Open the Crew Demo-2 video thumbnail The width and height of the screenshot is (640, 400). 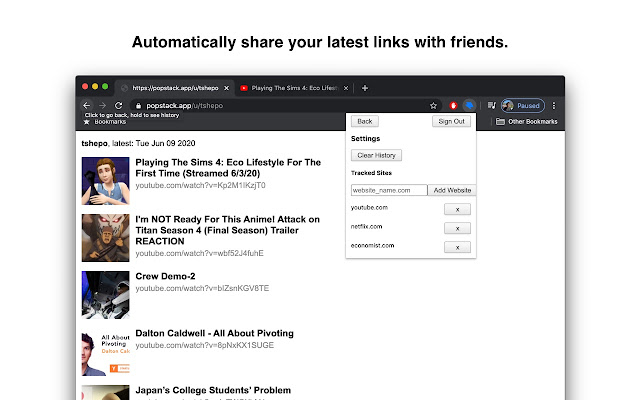click(x=105, y=294)
